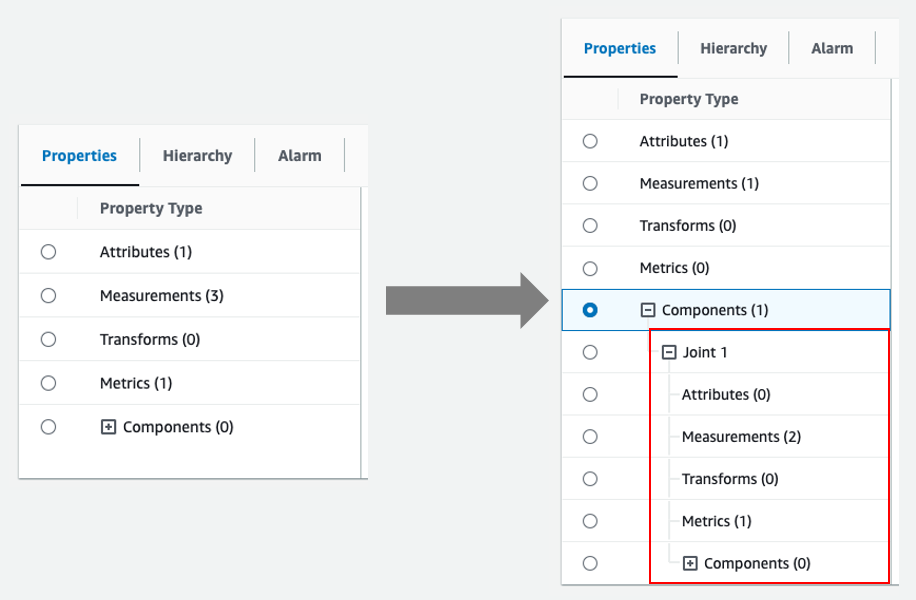Screen dimensions: 916x600
Task: Collapse the Joint 1 minus icon
Action: click(x=669, y=352)
